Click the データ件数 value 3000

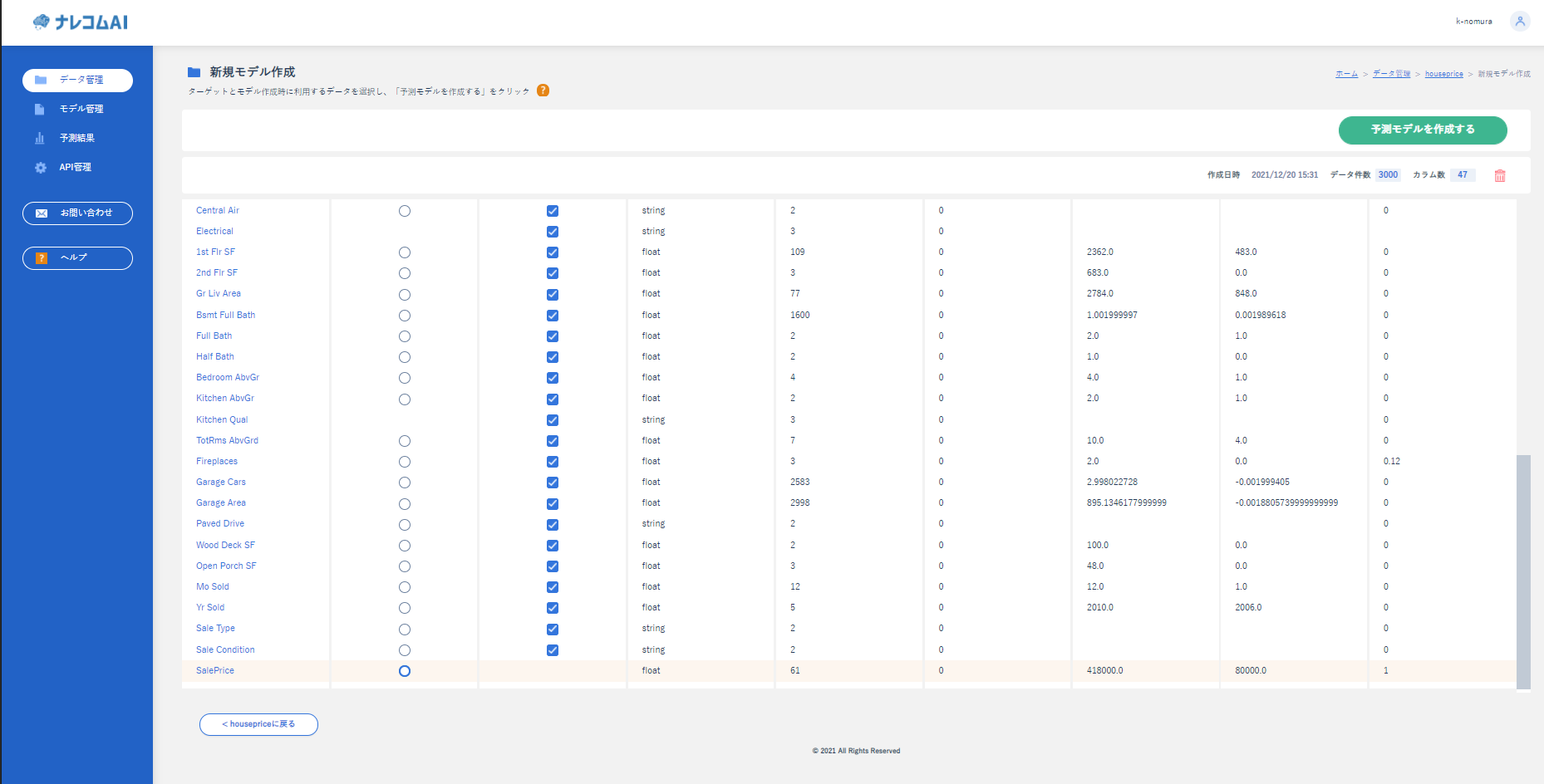tap(1388, 175)
